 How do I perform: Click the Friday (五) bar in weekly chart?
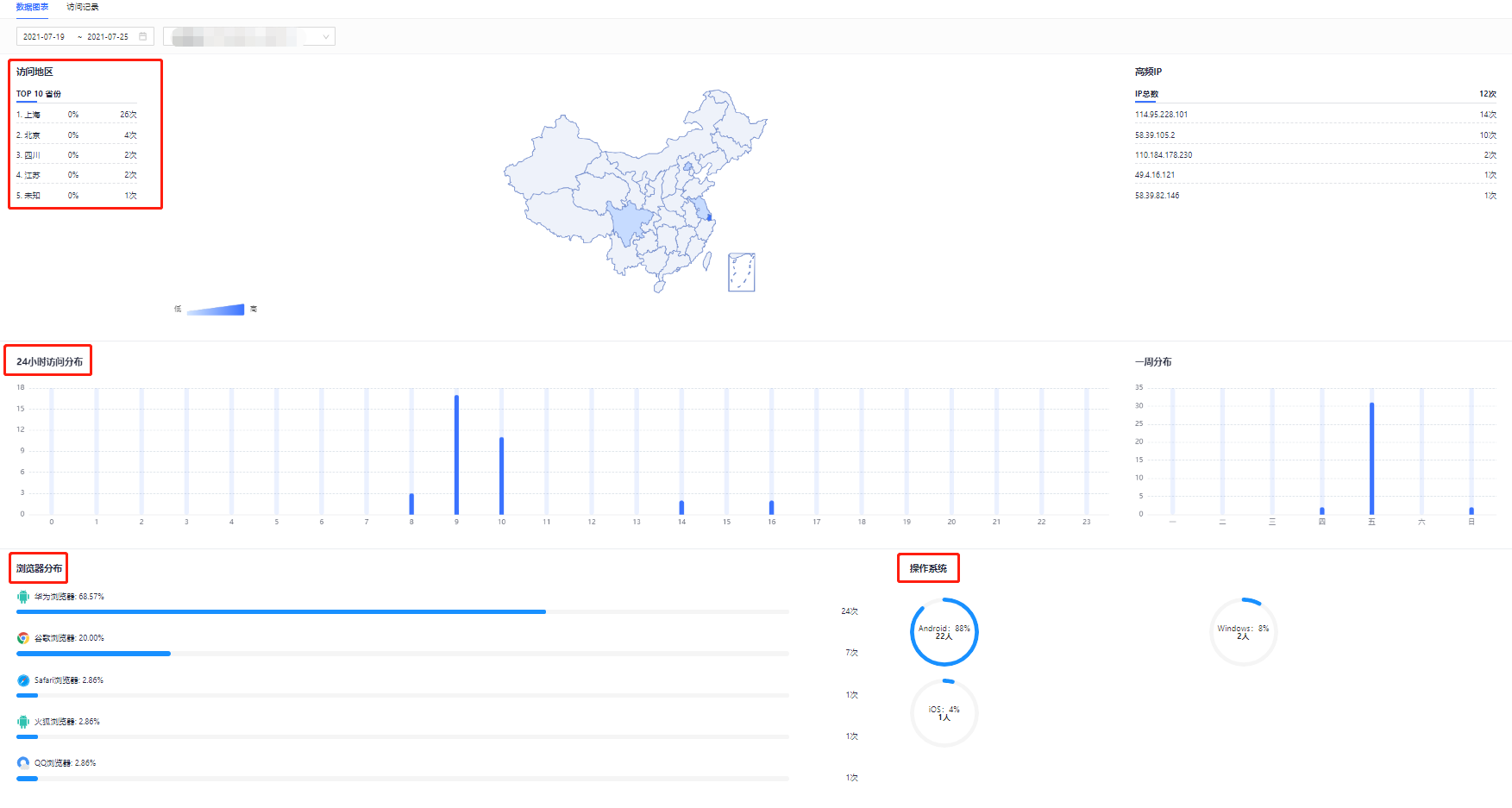click(x=1371, y=458)
